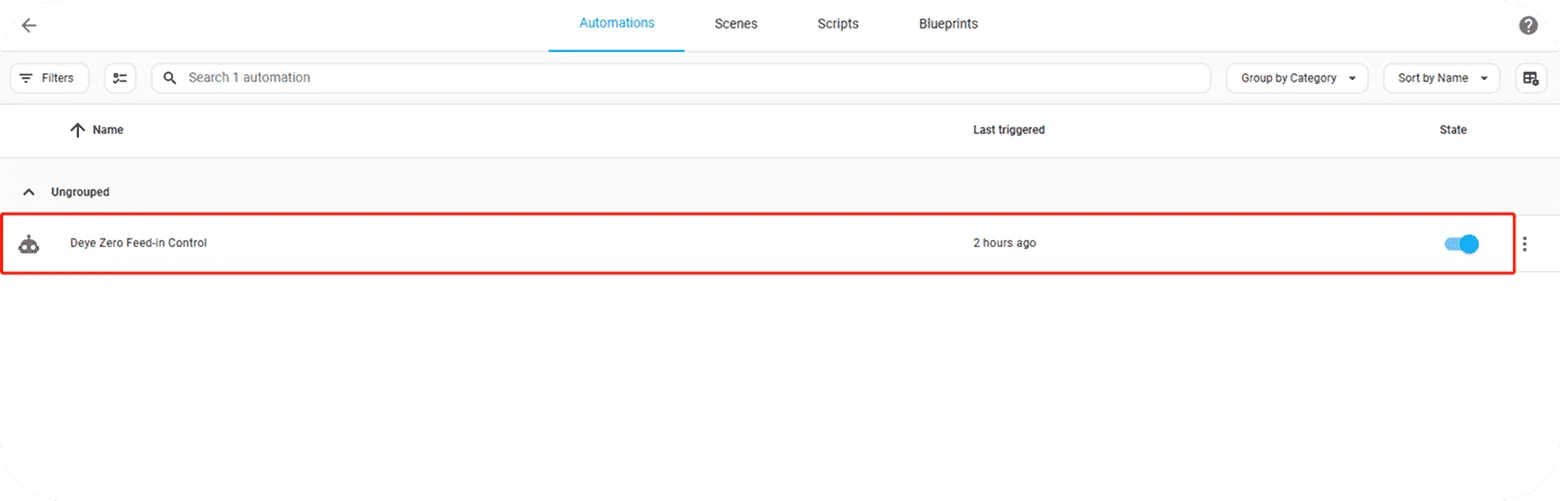Enter selection mode via checklist icon
The image size is (1560, 501).
(x=120, y=78)
